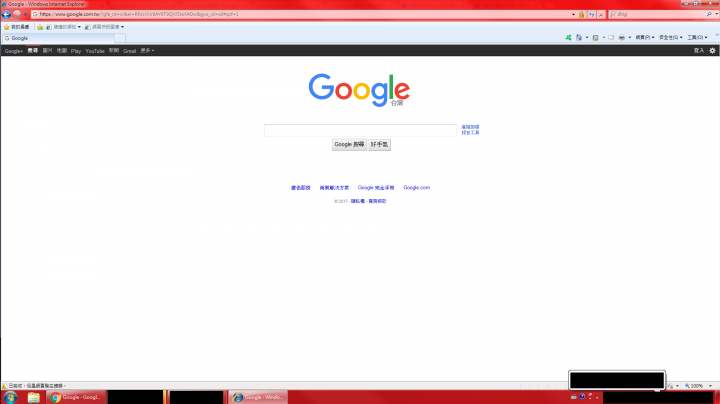The image size is (720, 404).
Task: Expand the More dropdown in Google bar
Action: (x=147, y=51)
